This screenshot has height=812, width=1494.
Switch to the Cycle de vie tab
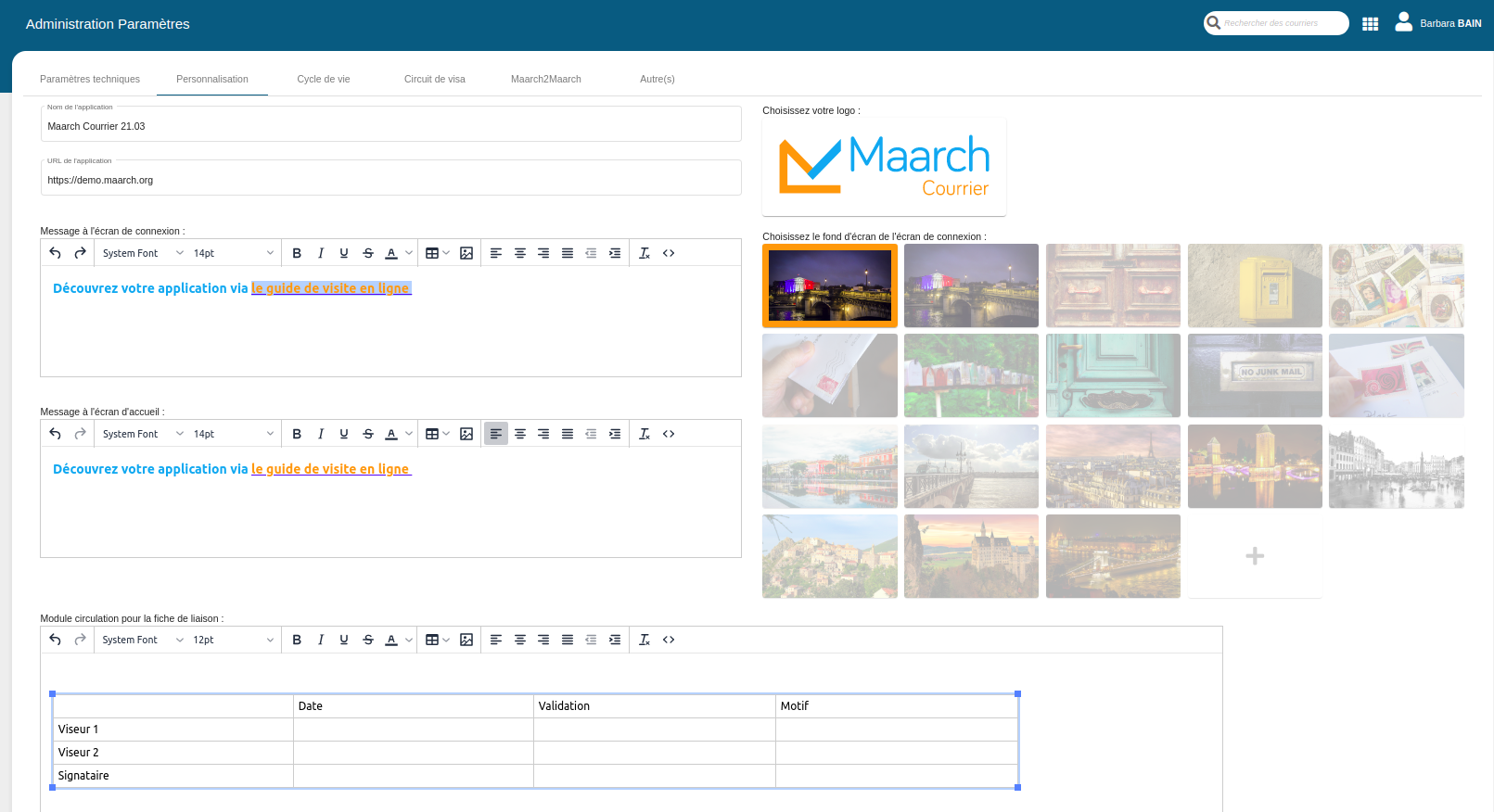(324, 79)
